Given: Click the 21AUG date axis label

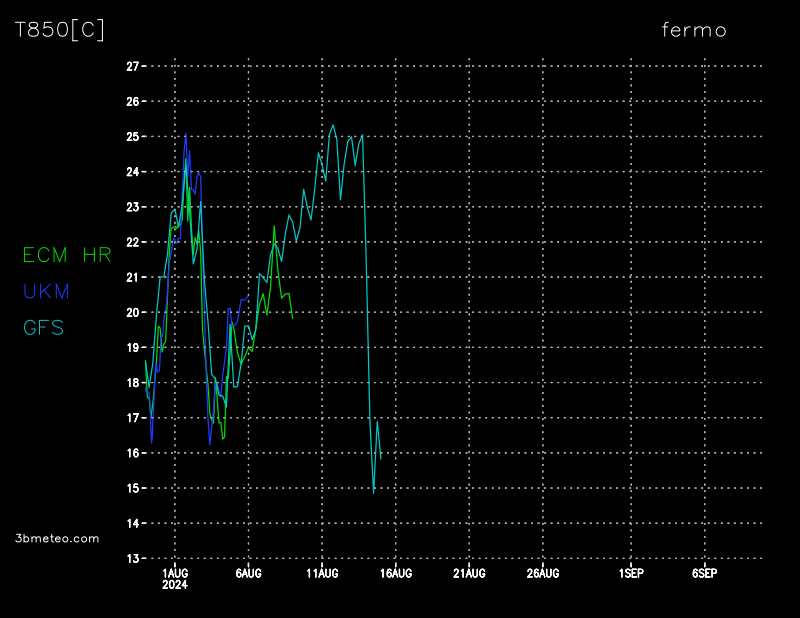Looking at the screenshot, I should 468,573.
